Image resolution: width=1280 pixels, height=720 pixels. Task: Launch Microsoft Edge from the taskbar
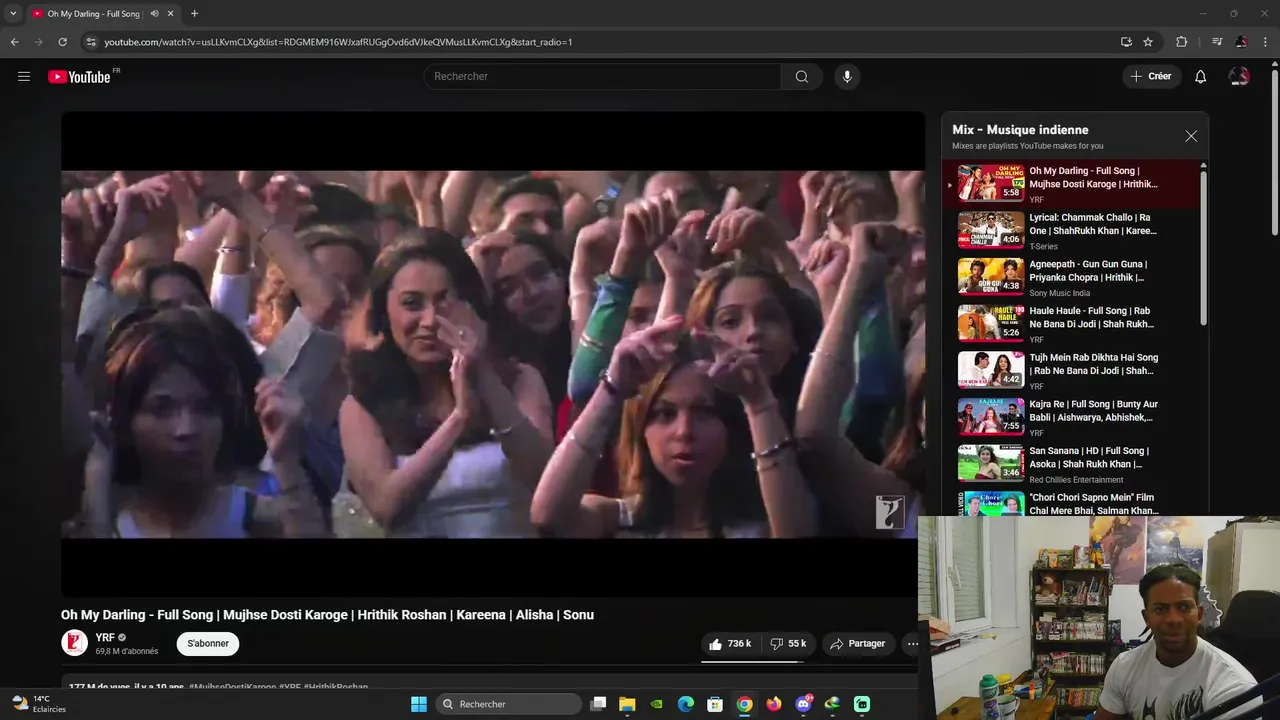coord(686,704)
